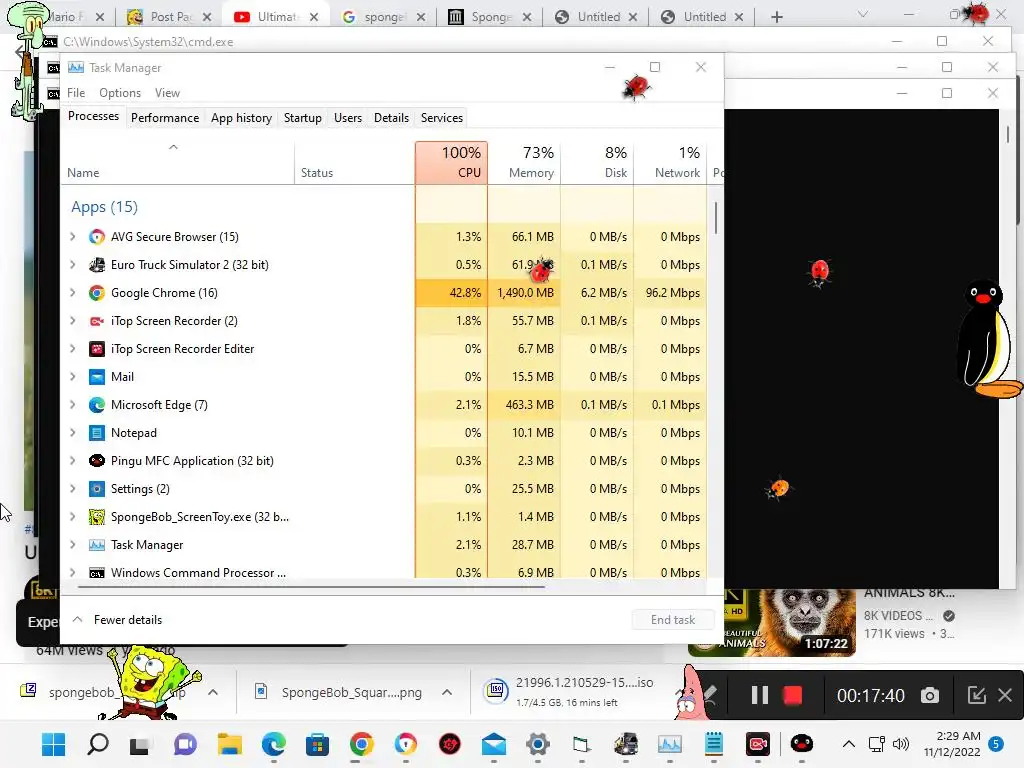Switch to the Post Page browser tab

[168, 17]
